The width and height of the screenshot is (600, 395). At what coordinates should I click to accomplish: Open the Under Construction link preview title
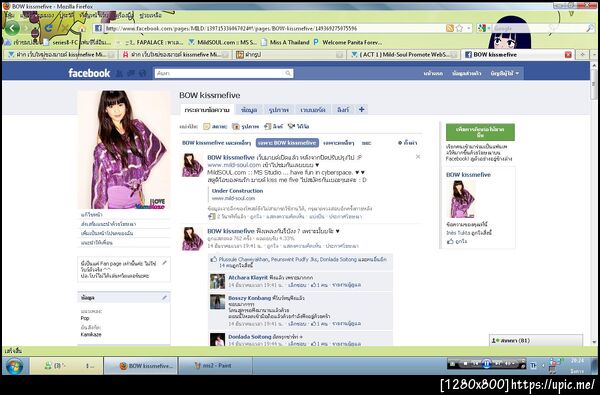(237, 191)
